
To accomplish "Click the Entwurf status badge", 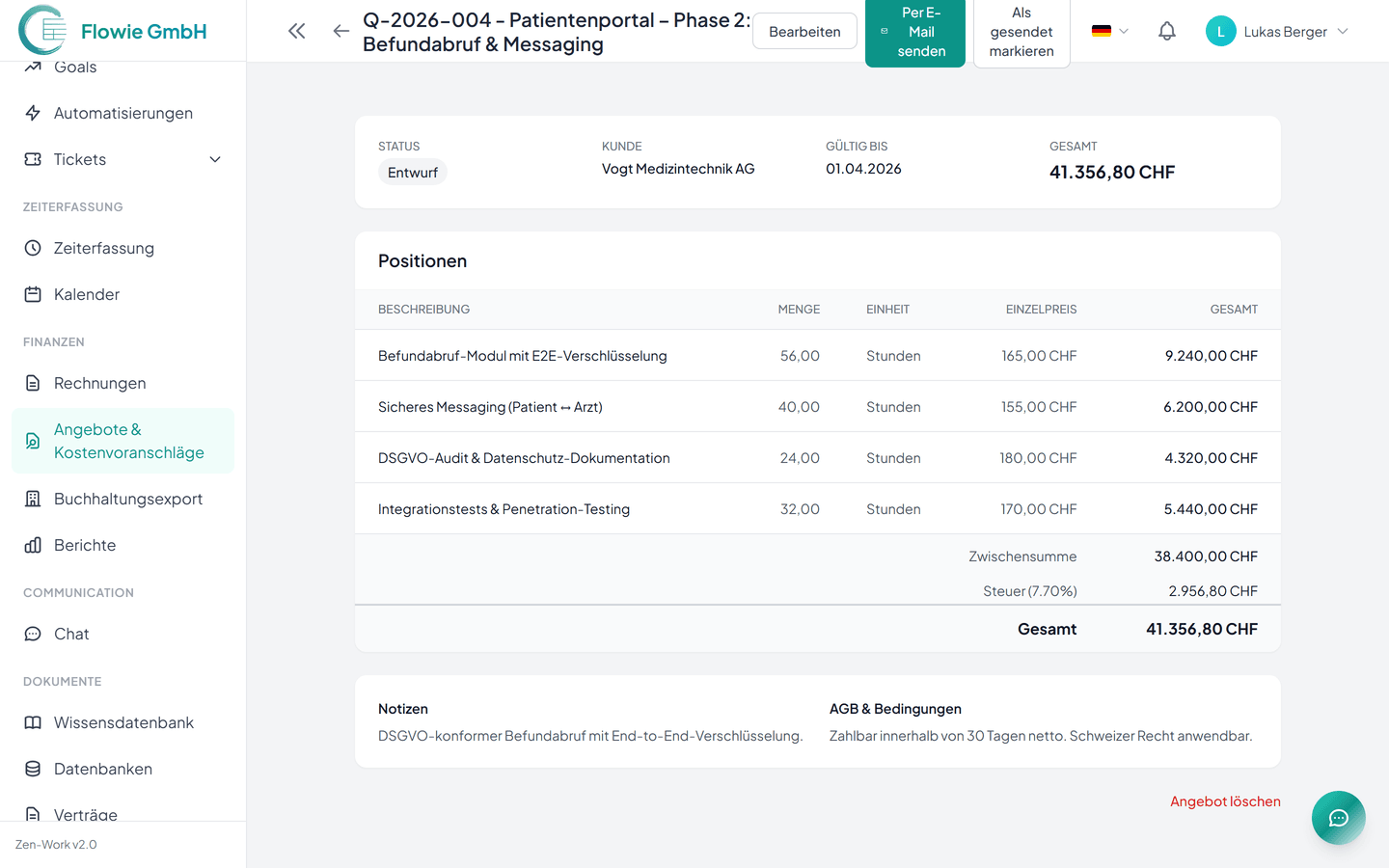I will pos(413,173).
